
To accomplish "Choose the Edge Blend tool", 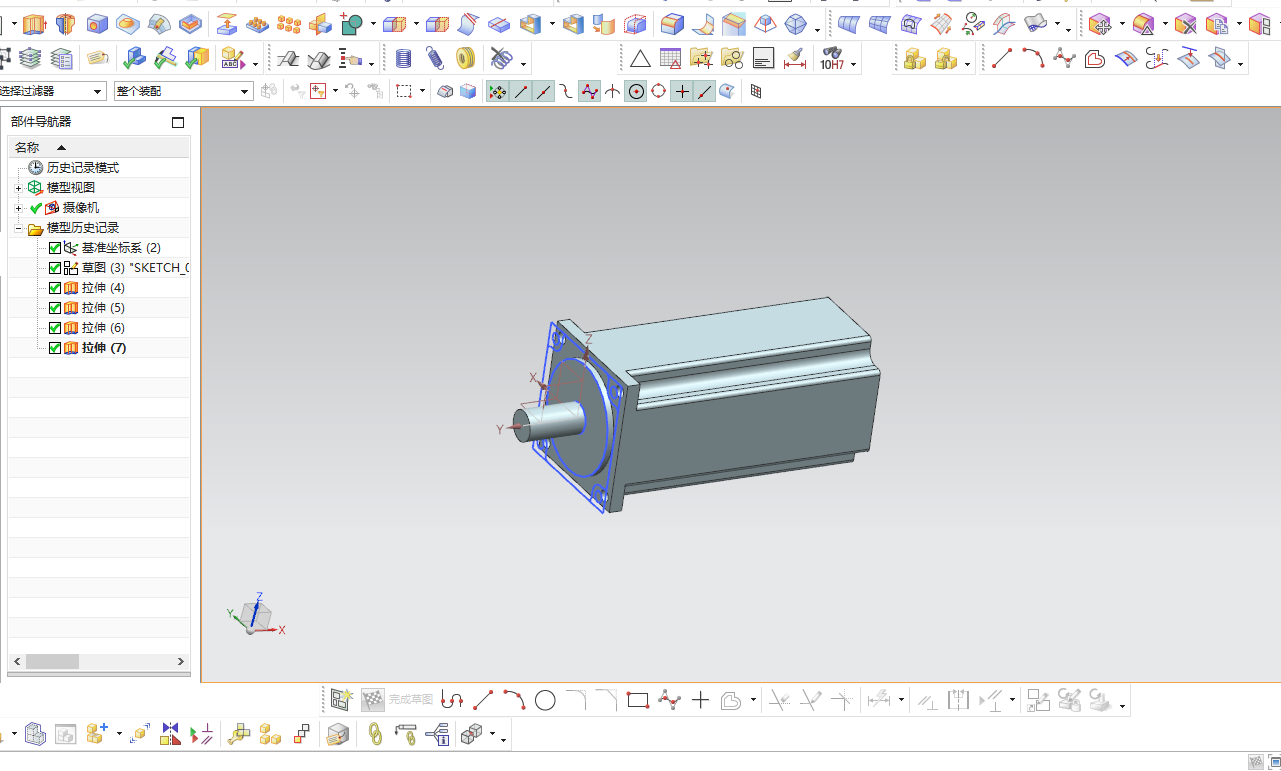I will click(x=671, y=23).
